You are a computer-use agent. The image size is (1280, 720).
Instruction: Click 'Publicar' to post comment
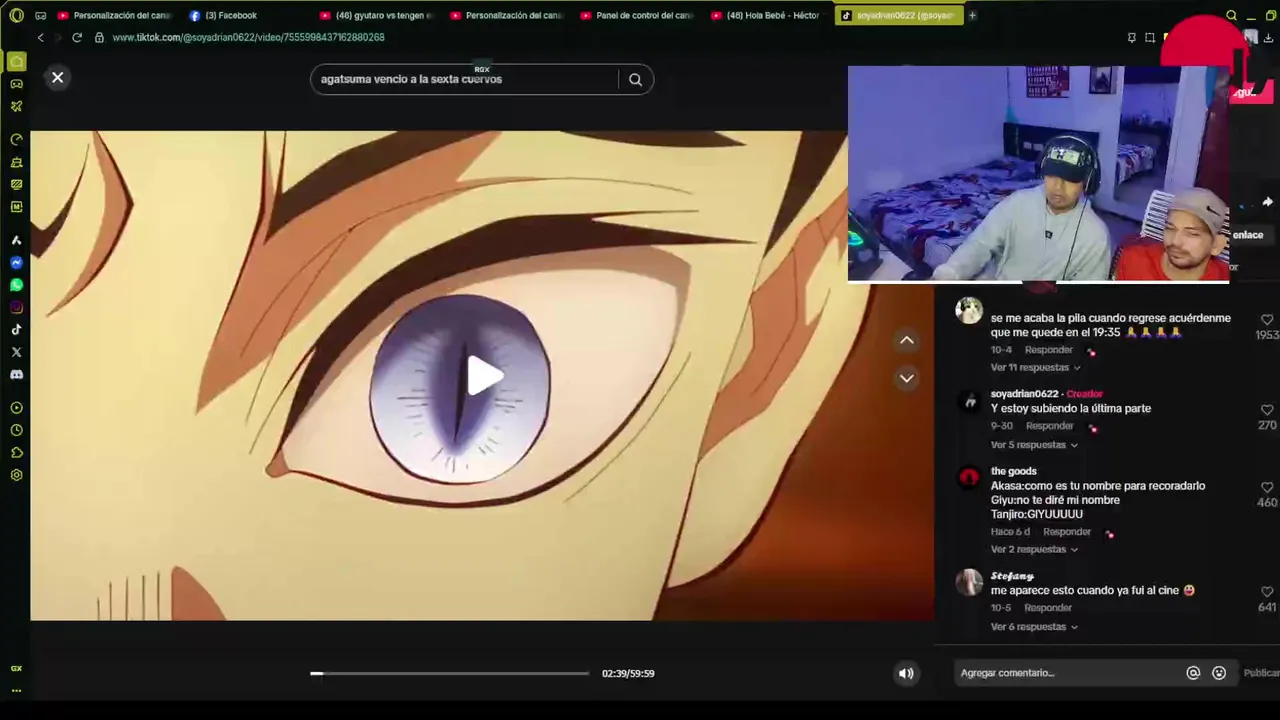[1260, 673]
